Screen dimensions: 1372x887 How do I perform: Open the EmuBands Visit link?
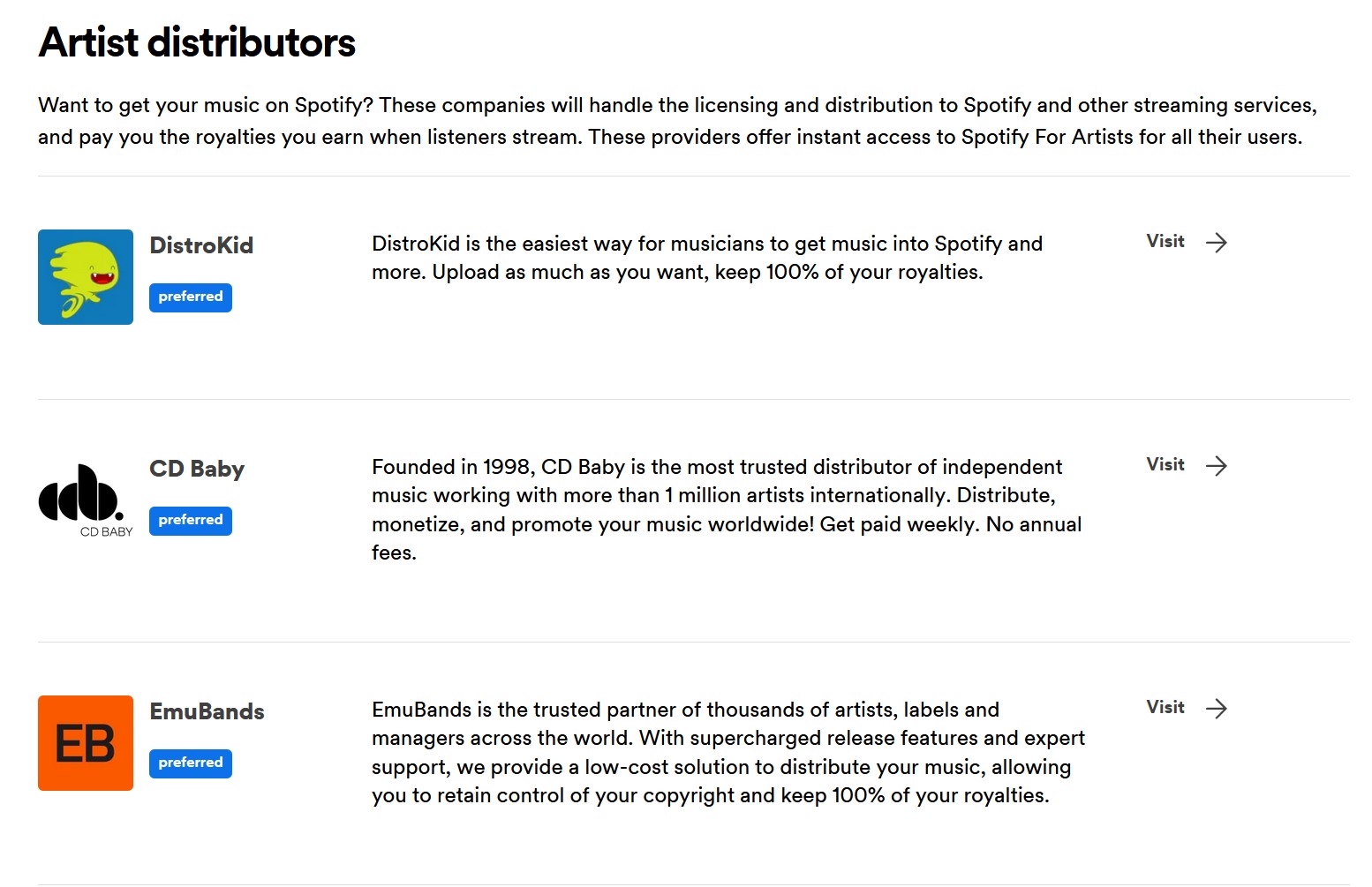point(1165,708)
